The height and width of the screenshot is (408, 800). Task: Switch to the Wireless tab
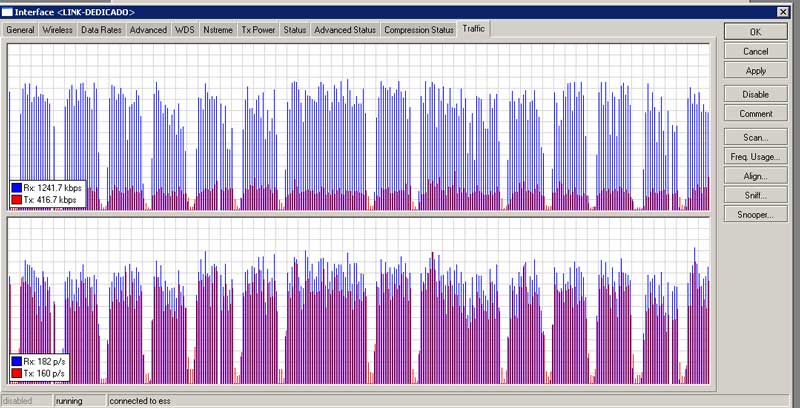[x=57, y=30]
